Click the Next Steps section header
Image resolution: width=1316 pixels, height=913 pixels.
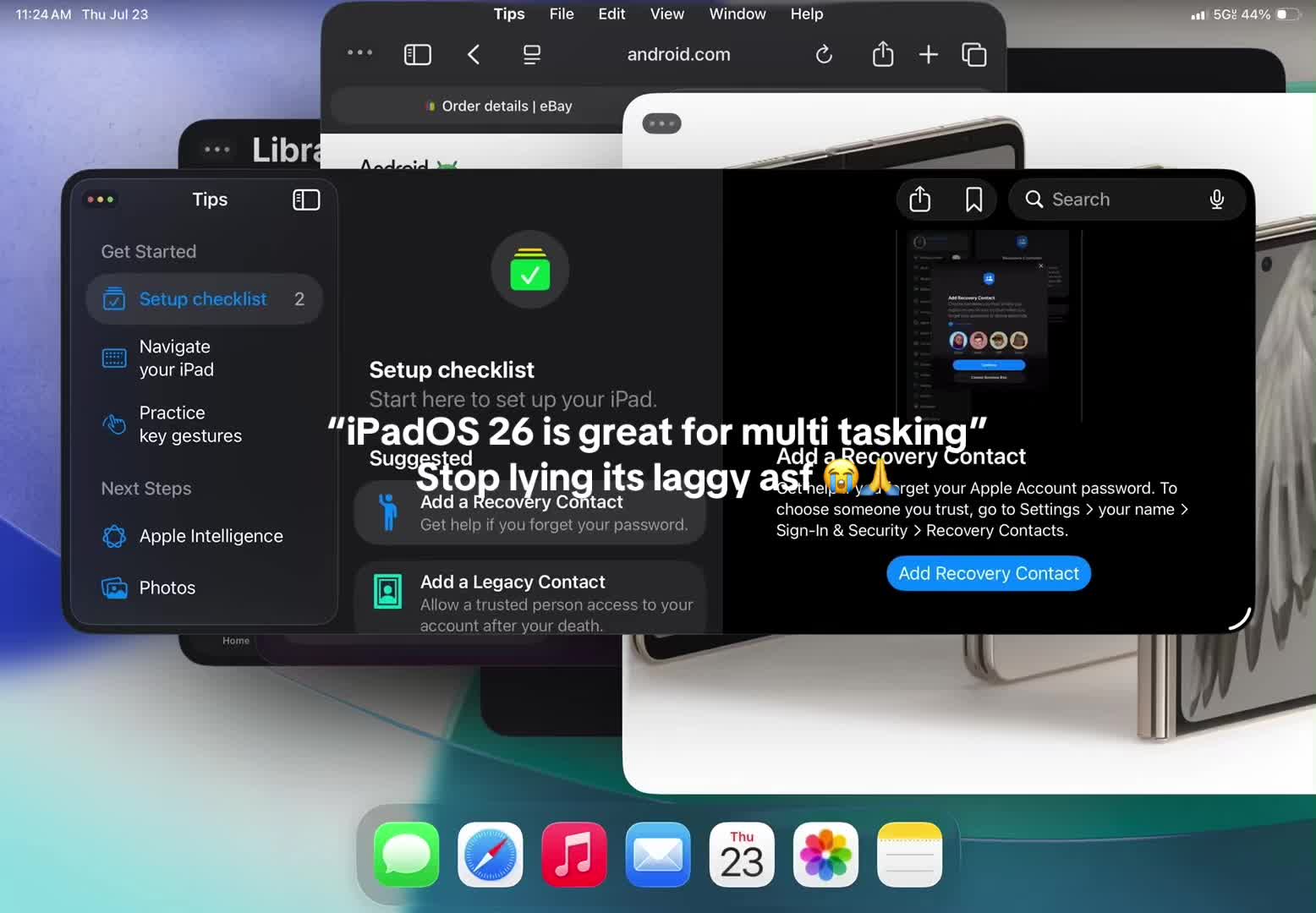point(146,489)
